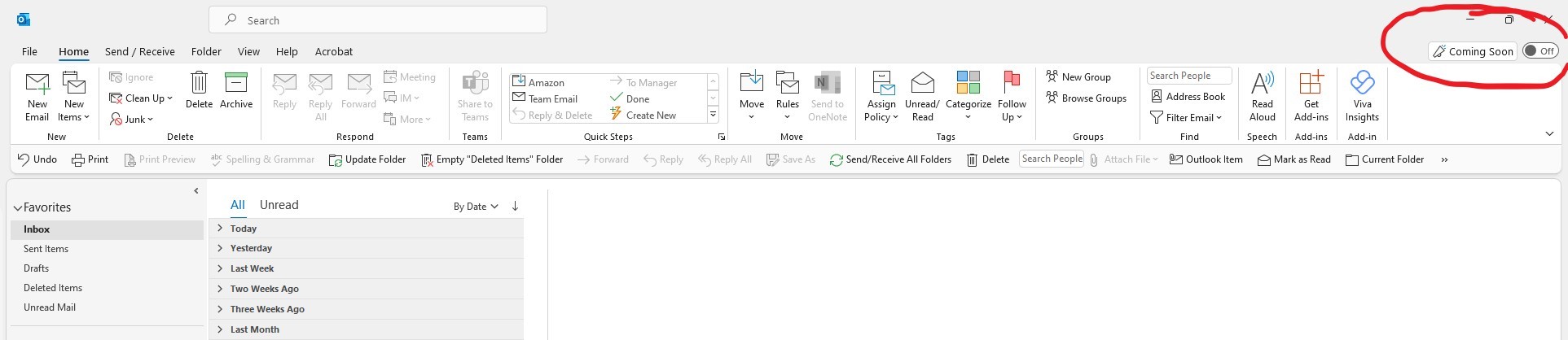The width and height of the screenshot is (1568, 340).
Task: Open the File menu
Action: pyautogui.click(x=29, y=51)
